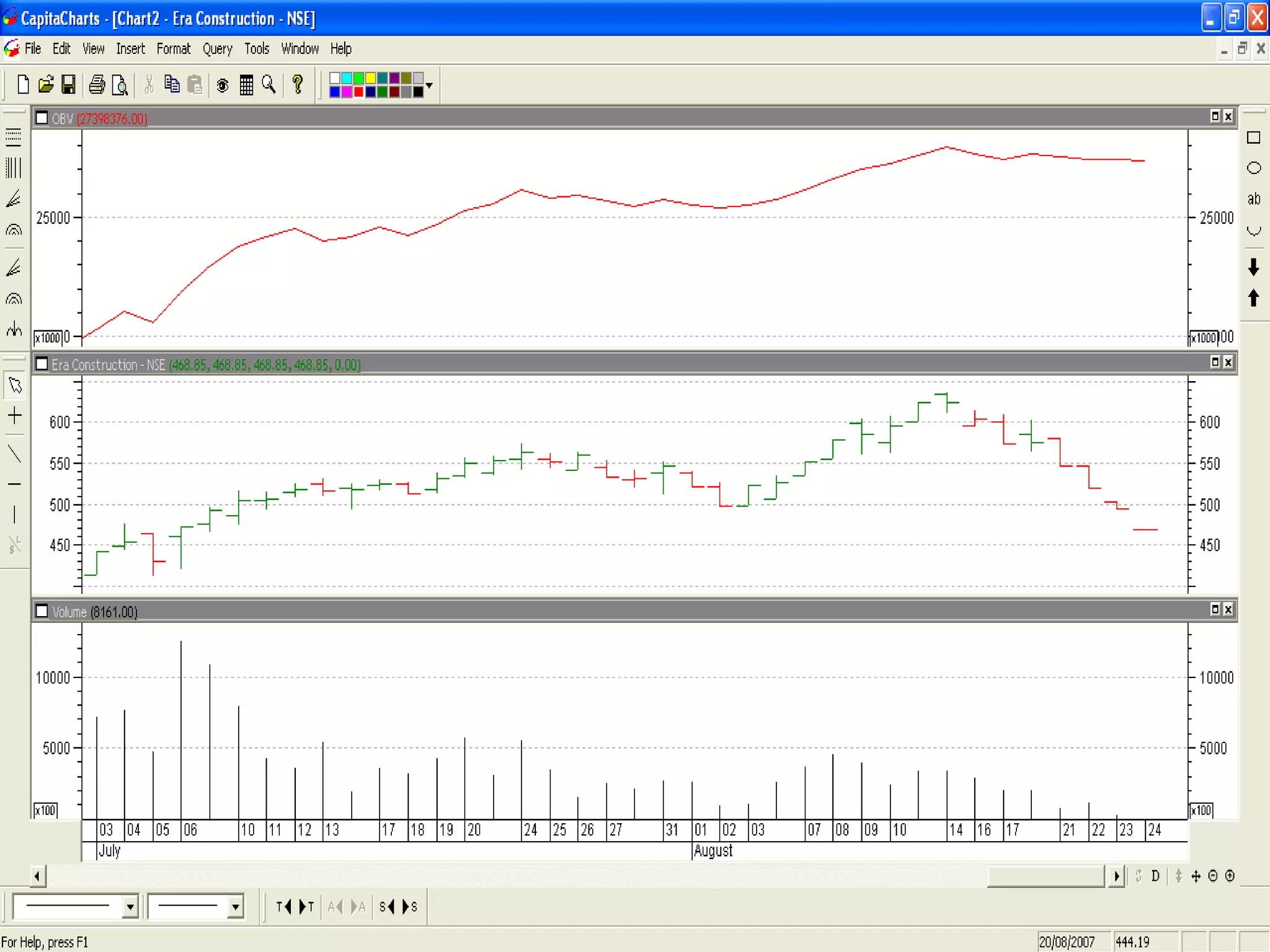
Task: Select the crosshair tool in left sidebar
Action: [14, 416]
